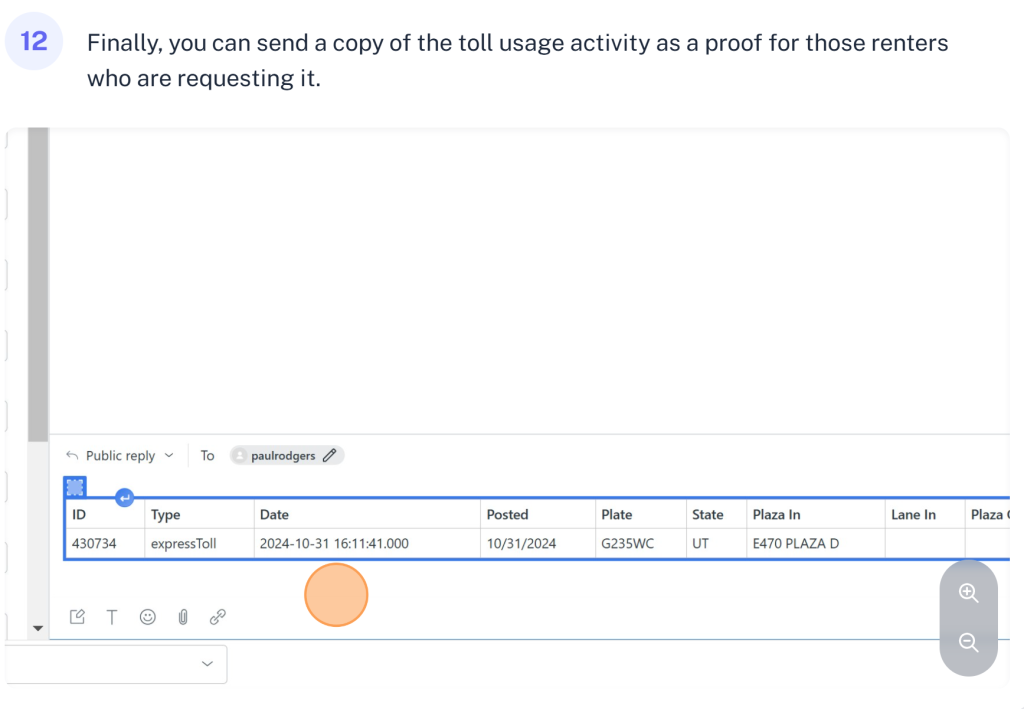The width and height of the screenshot is (1024, 709).
Task: Click the zoom out magnifier
Action: pos(968,642)
